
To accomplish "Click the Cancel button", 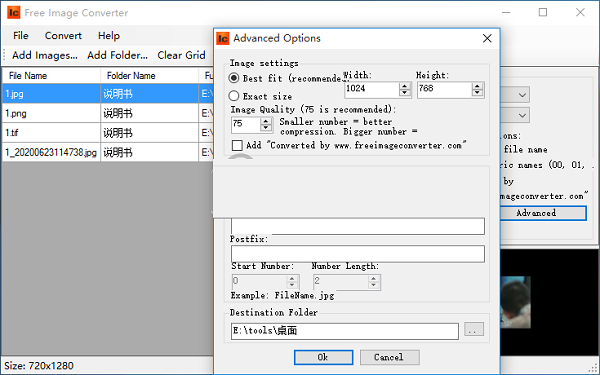I will (390, 357).
